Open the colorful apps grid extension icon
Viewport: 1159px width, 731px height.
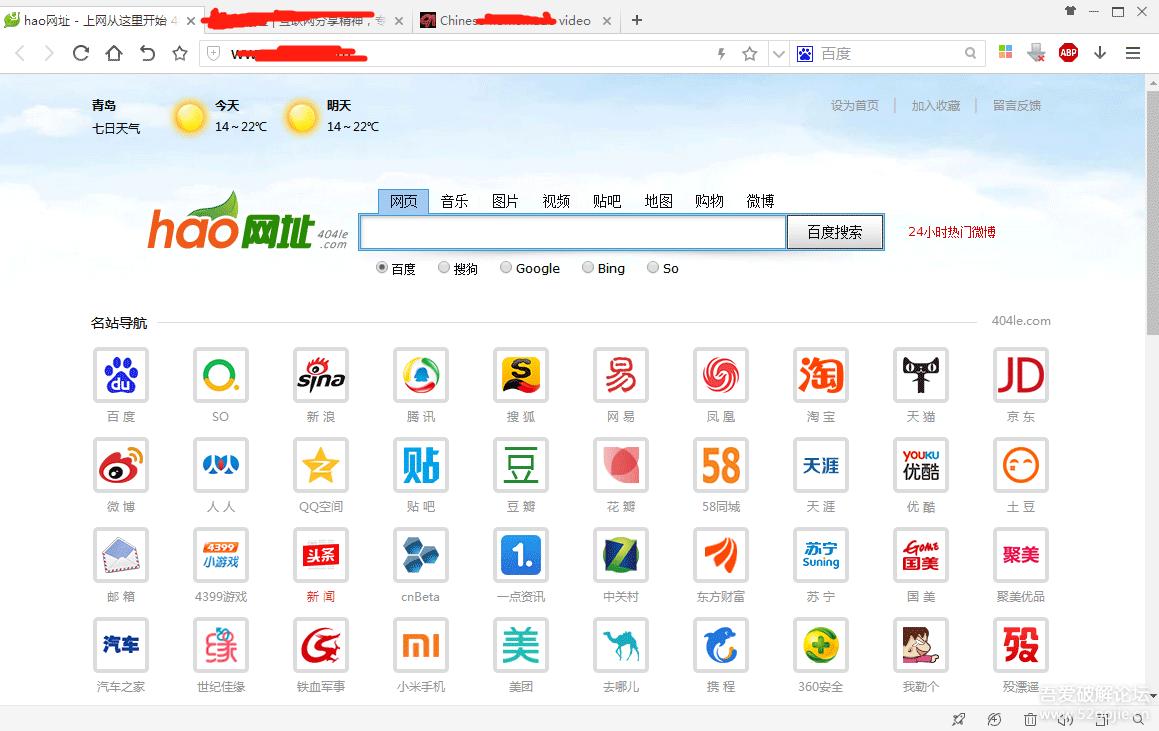[x=1005, y=52]
